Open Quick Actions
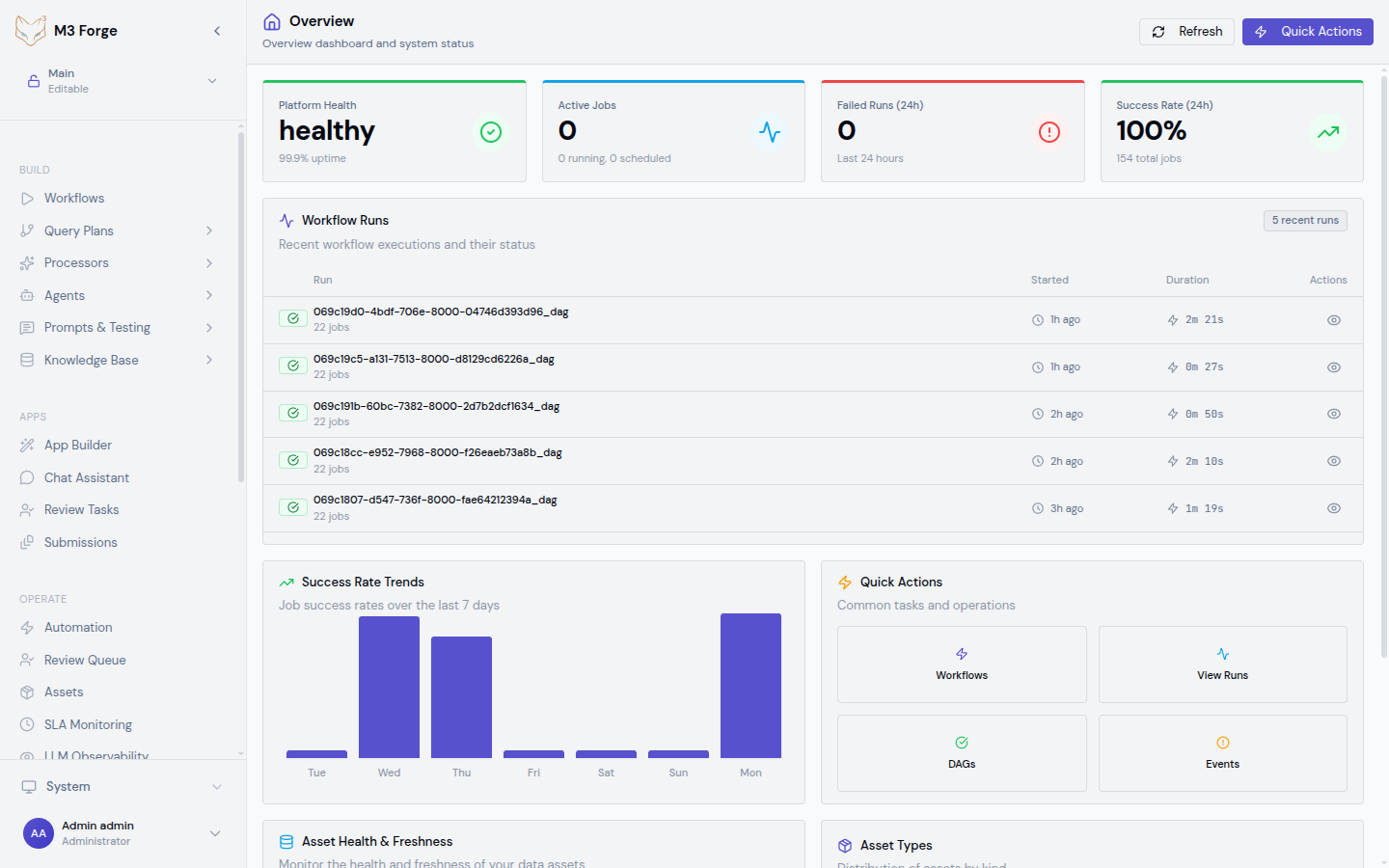Viewport: 1389px width, 868px height. [x=1307, y=31]
